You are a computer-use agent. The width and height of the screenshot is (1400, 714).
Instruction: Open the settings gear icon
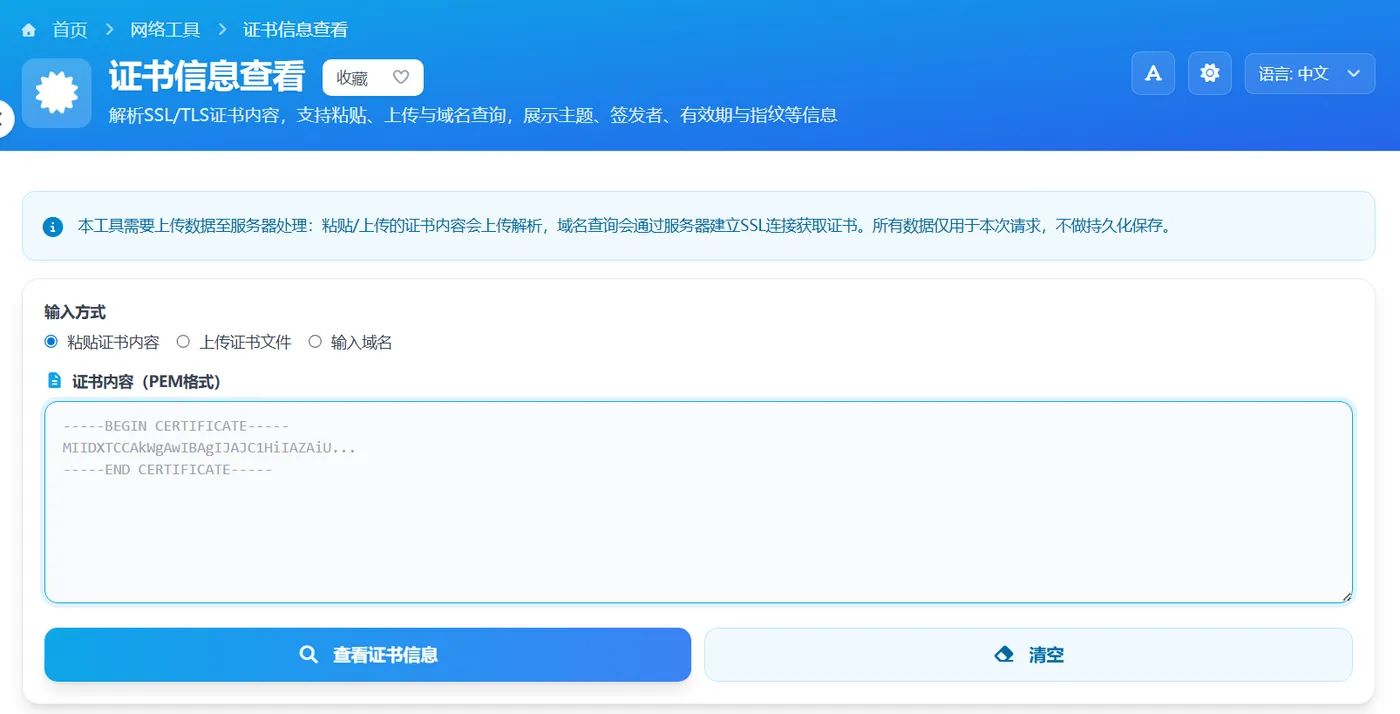tap(1209, 73)
